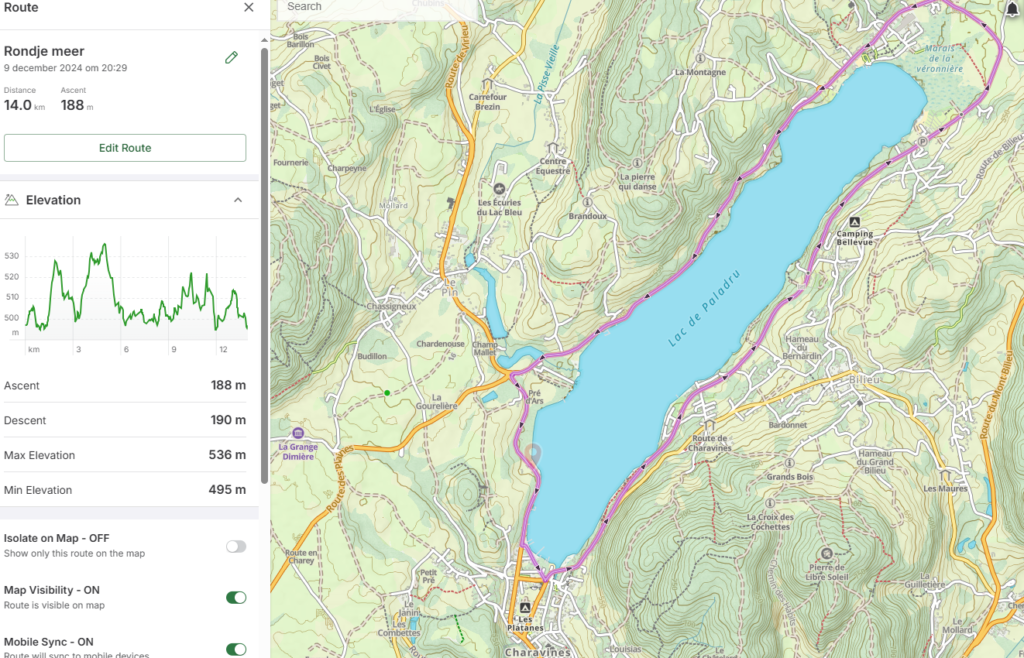
Task: Select the Pierre de Libre Soleil marker
Action: point(826,553)
